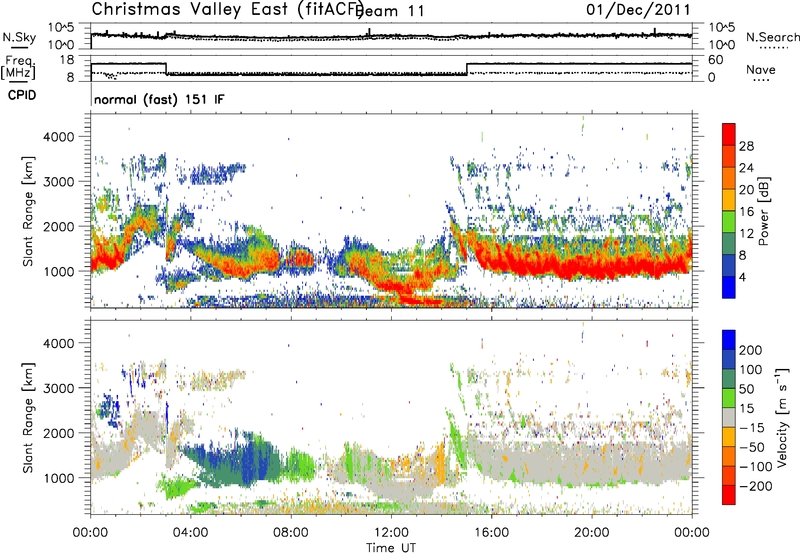800x554 pixels.
Task: Click the N.Sky legend label
Action: (x=19, y=37)
